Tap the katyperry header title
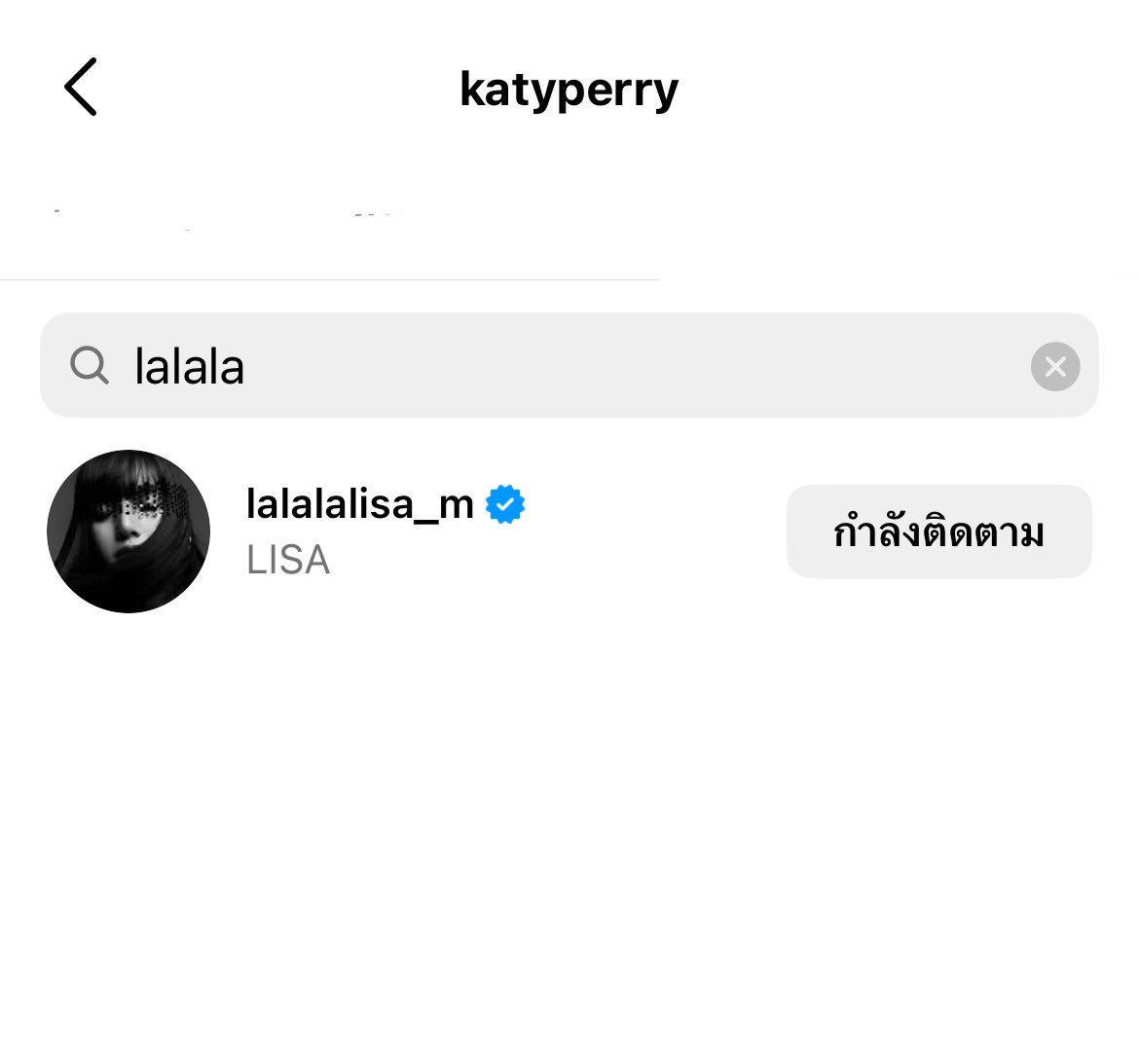Viewport: 1139px width, 1064px height. point(569,91)
